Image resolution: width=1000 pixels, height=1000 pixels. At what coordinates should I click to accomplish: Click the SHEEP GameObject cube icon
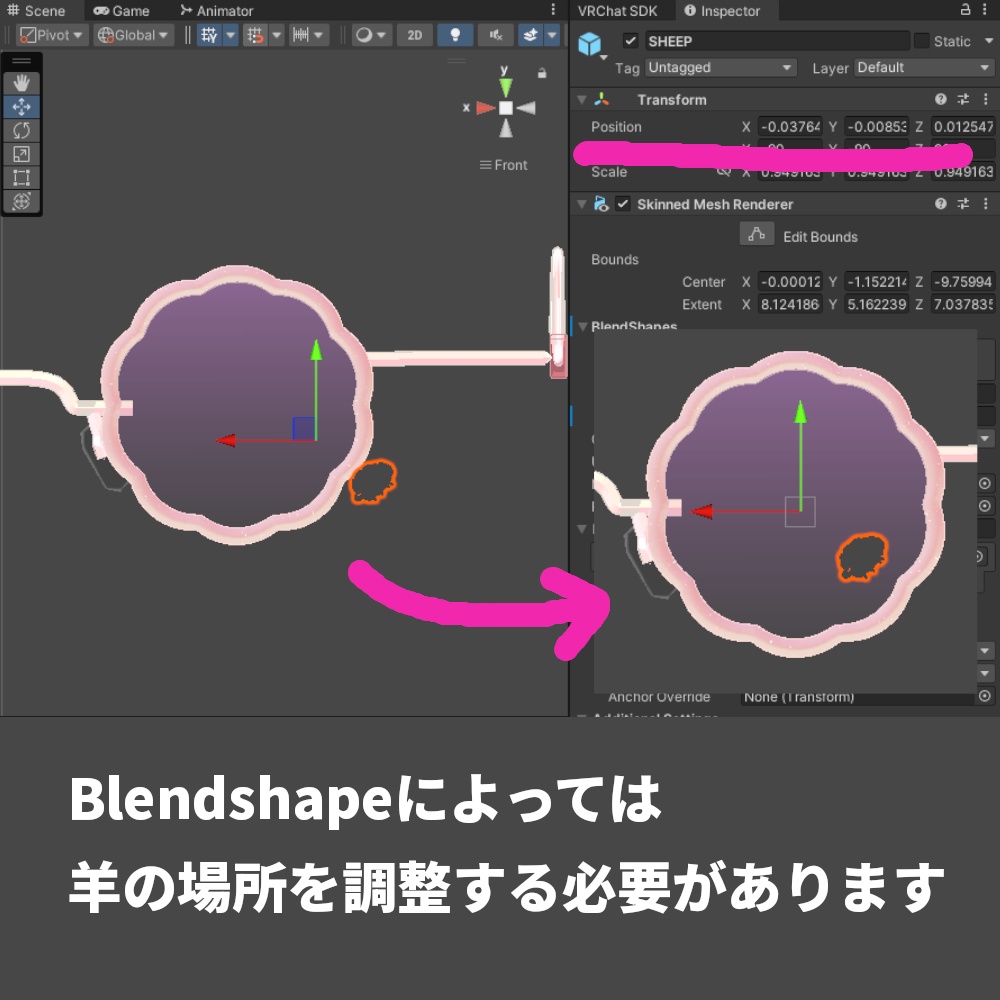click(589, 44)
